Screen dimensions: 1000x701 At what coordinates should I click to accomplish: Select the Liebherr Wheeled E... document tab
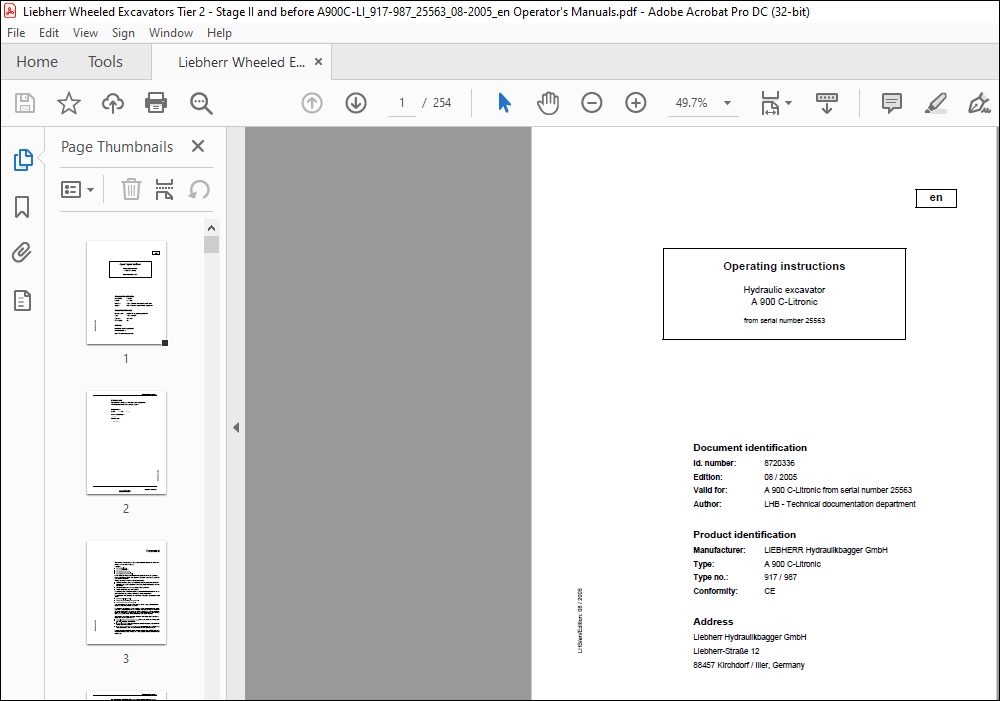coord(241,62)
